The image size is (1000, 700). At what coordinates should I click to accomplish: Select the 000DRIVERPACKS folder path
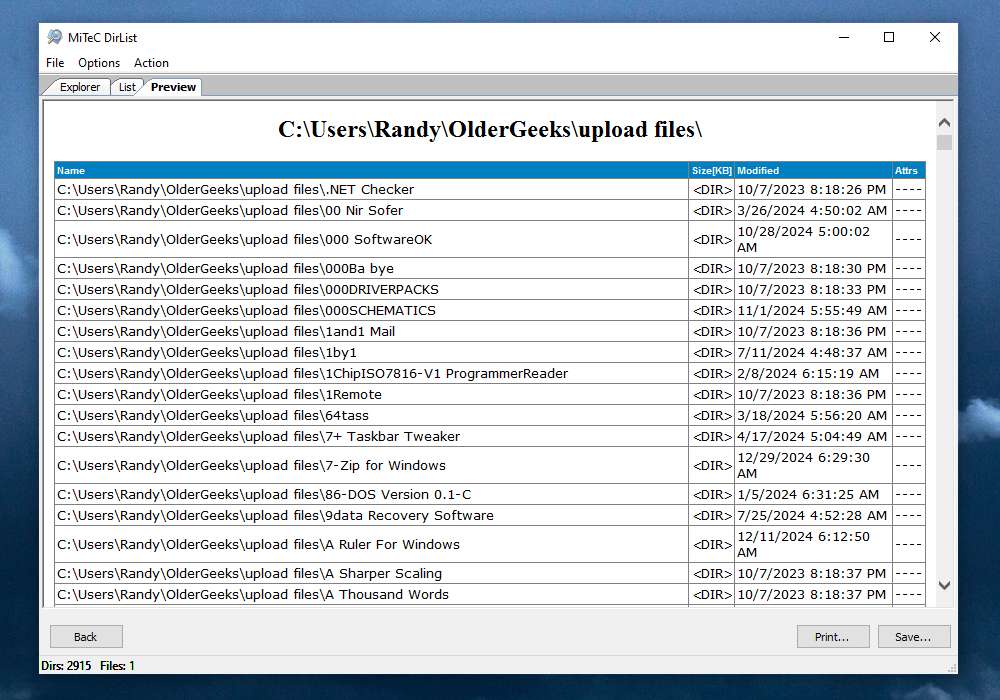pyautogui.click(x=247, y=289)
